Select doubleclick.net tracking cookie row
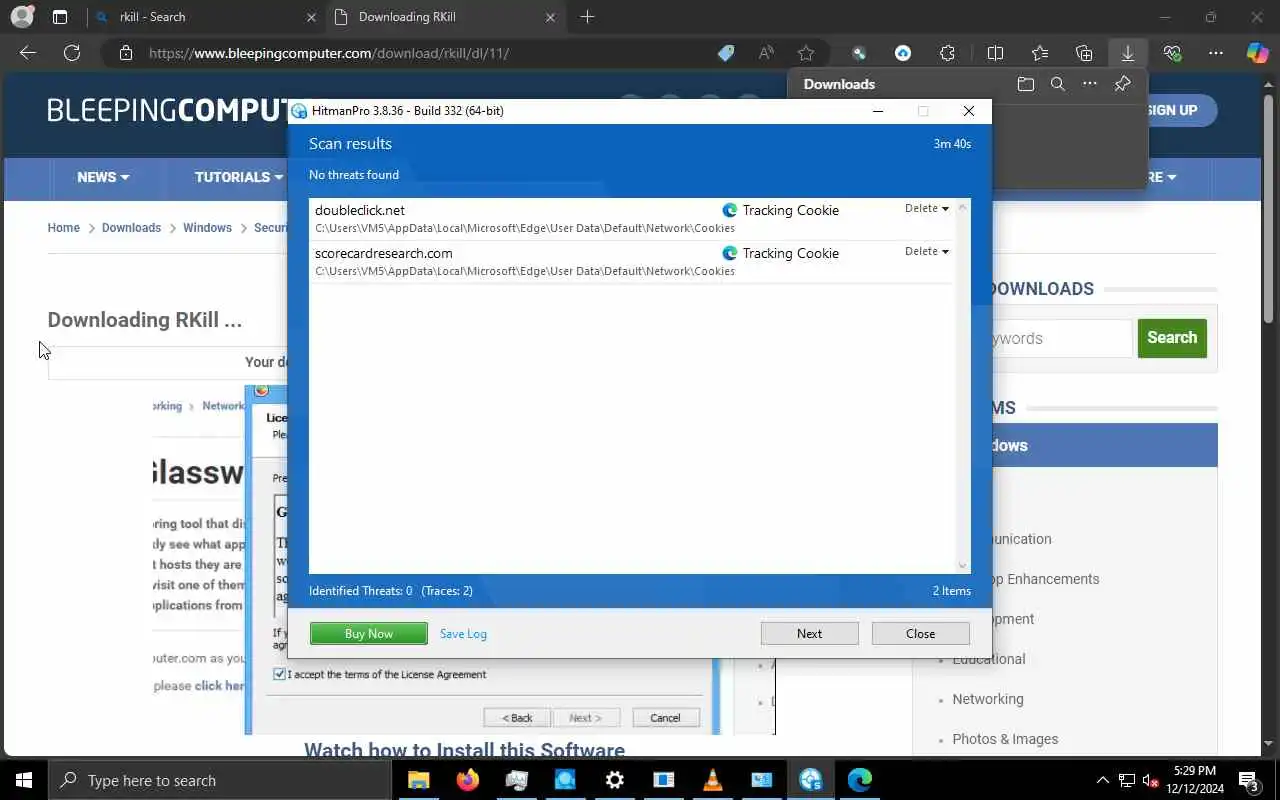 pyautogui.click(x=632, y=219)
